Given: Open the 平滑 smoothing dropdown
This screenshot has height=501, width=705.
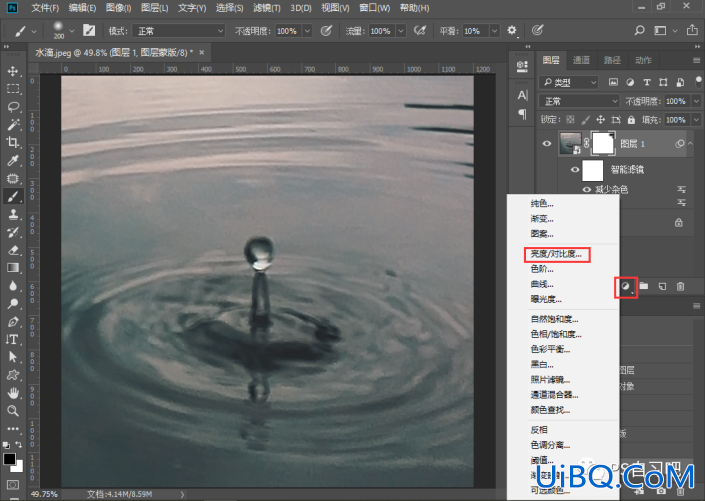Looking at the screenshot, I should [495, 31].
